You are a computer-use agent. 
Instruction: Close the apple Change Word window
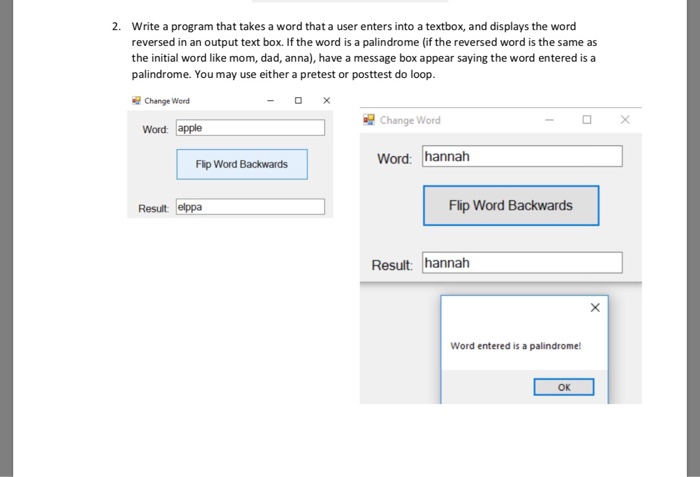[x=327, y=100]
